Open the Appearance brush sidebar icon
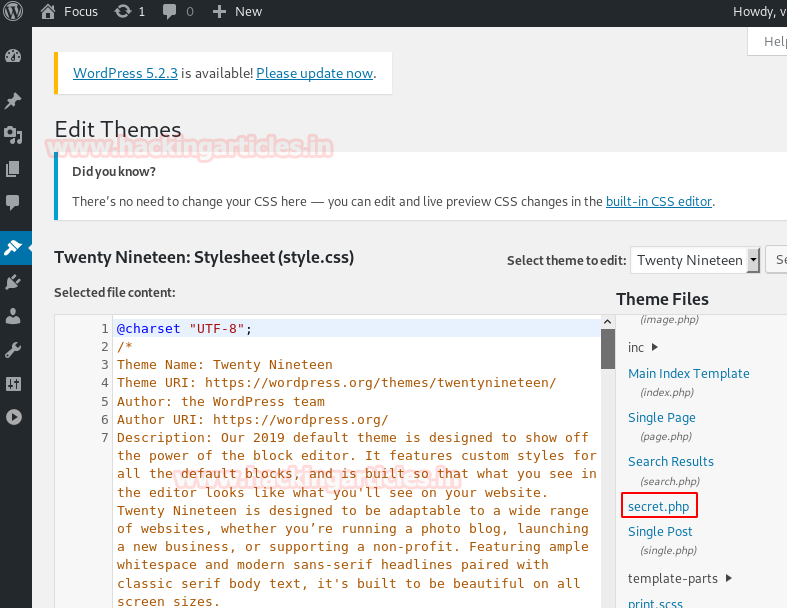This screenshot has width=787, height=608. 13,248
